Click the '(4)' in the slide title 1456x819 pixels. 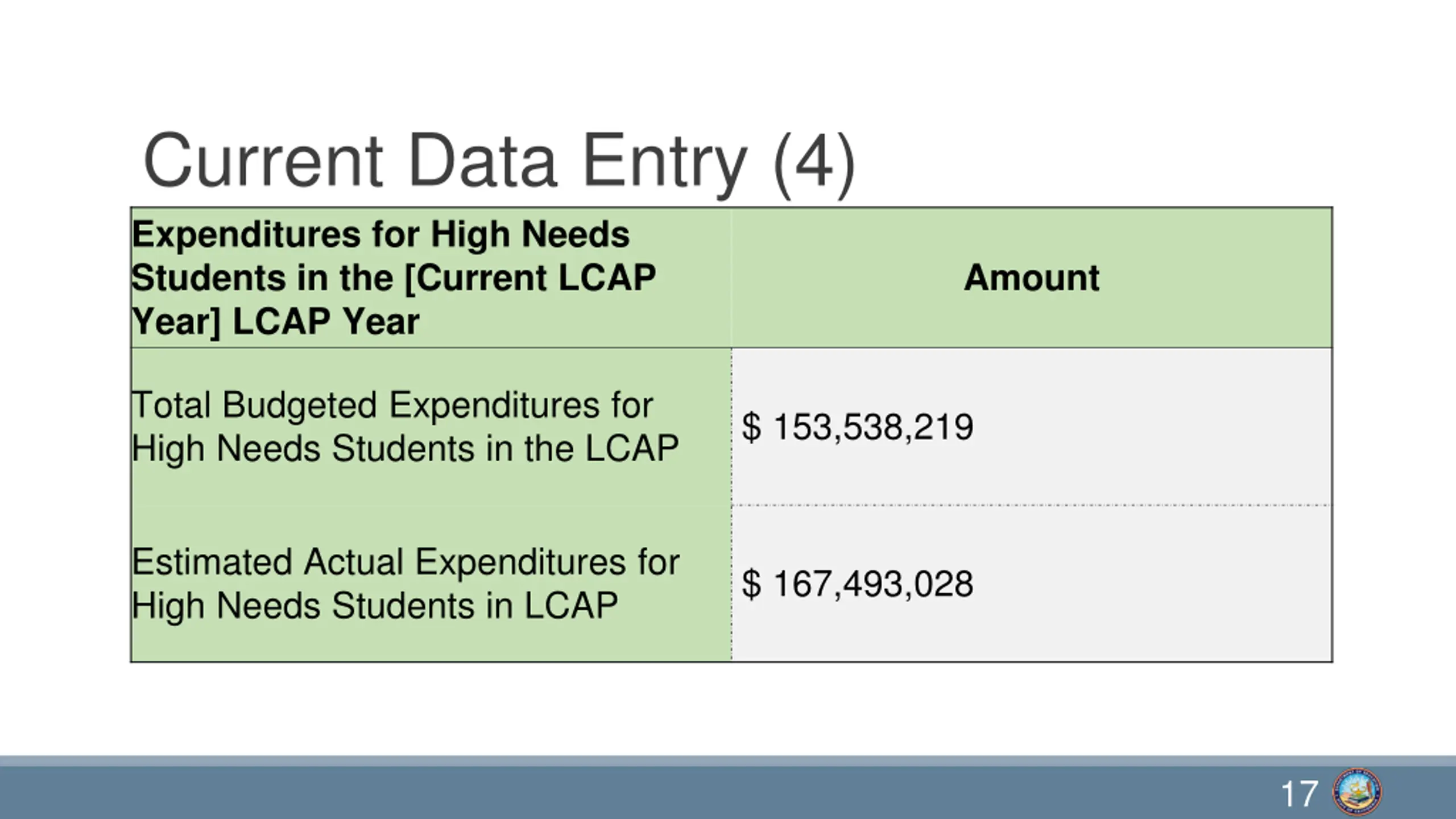pos(814,163)
